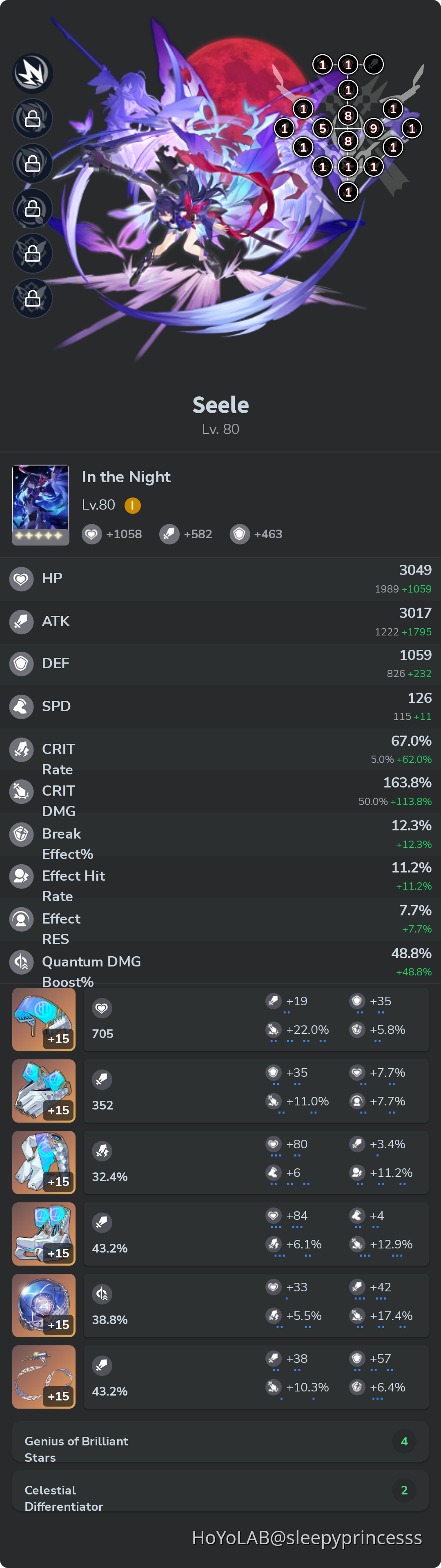Viewport: 441px width, 1568px height.
Task: Click the unlocked first Eidolon icon
Action: point(33,73)
